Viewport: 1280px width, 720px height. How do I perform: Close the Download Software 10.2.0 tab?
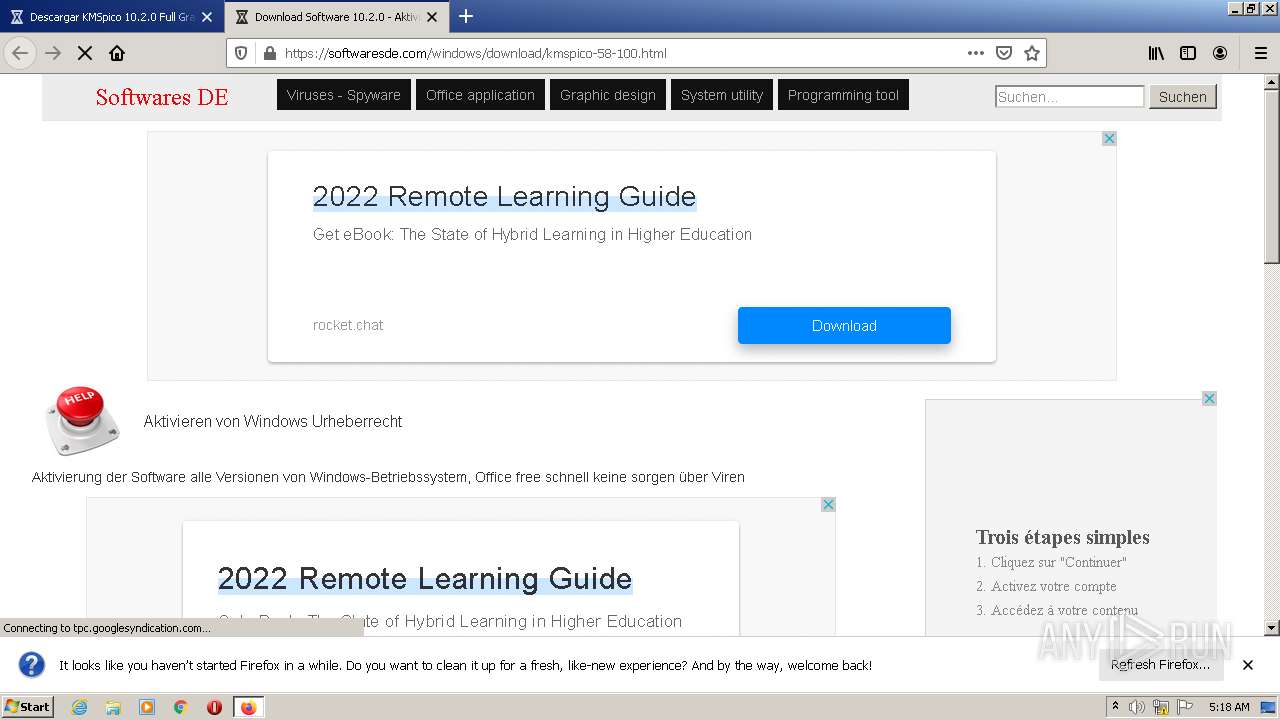[x=432, y=17]
